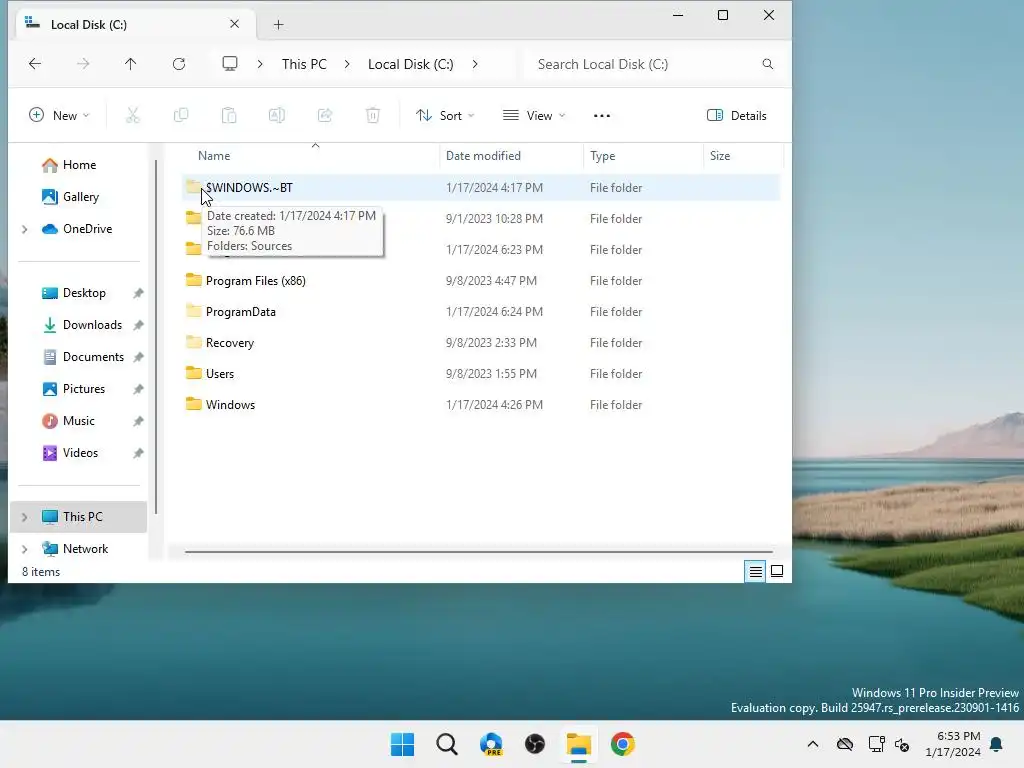Open pinned Music folder
This screenshot has width=1024, height=768.
79,421
